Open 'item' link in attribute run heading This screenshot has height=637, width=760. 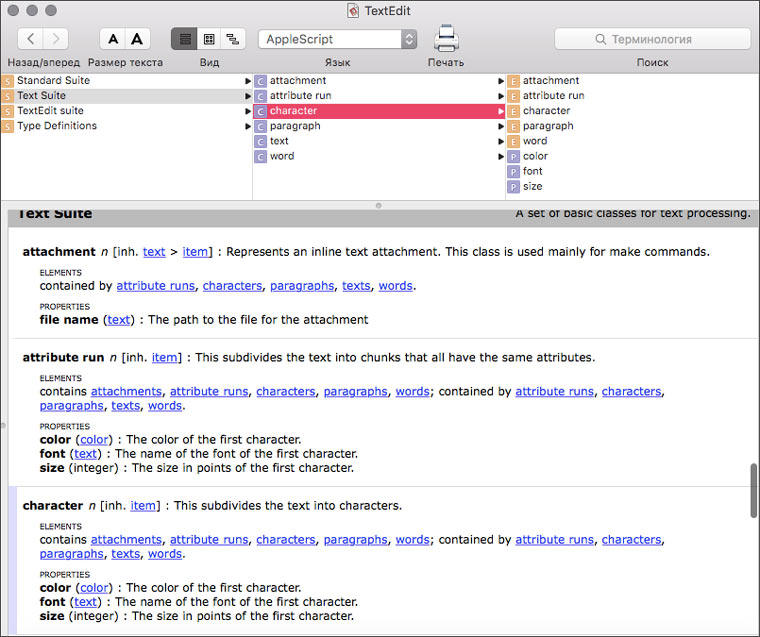pyautogui.click(x=165, y=358)
